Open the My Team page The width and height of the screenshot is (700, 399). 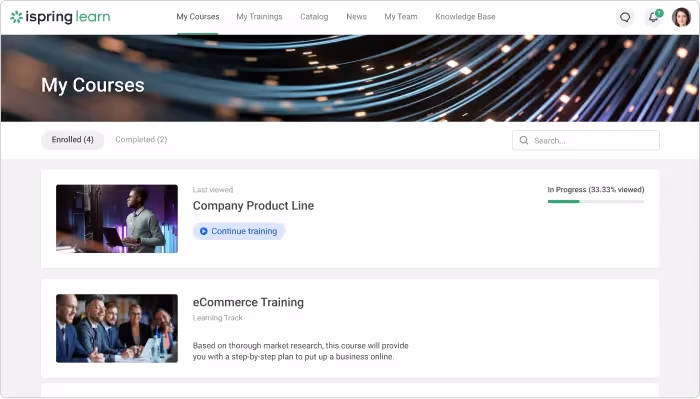(x=401, y=17)
